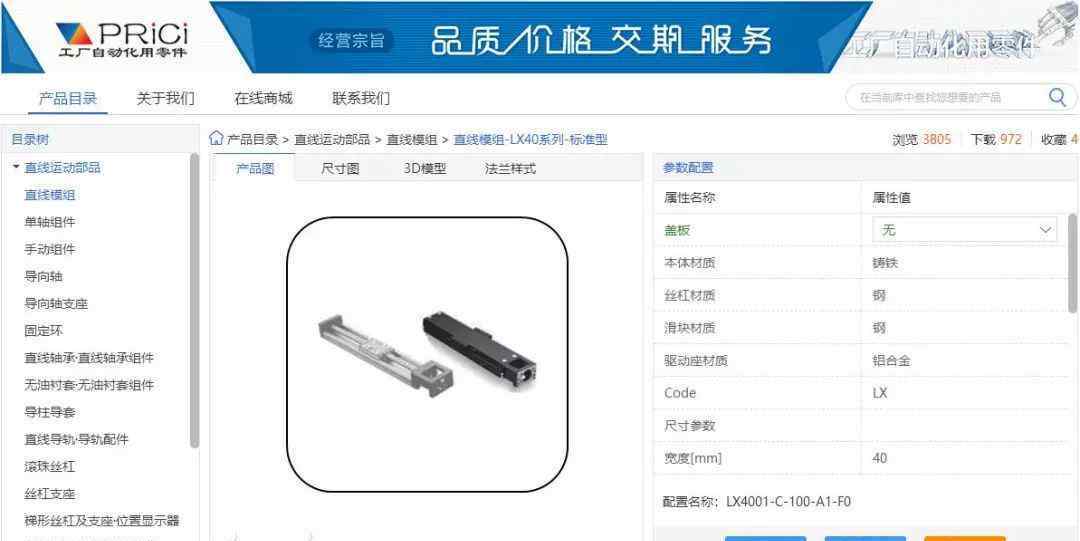Click the linear module product image
Image resolution: width=1080 pixels, height=541 pixels.
click(x=427, y=354)
